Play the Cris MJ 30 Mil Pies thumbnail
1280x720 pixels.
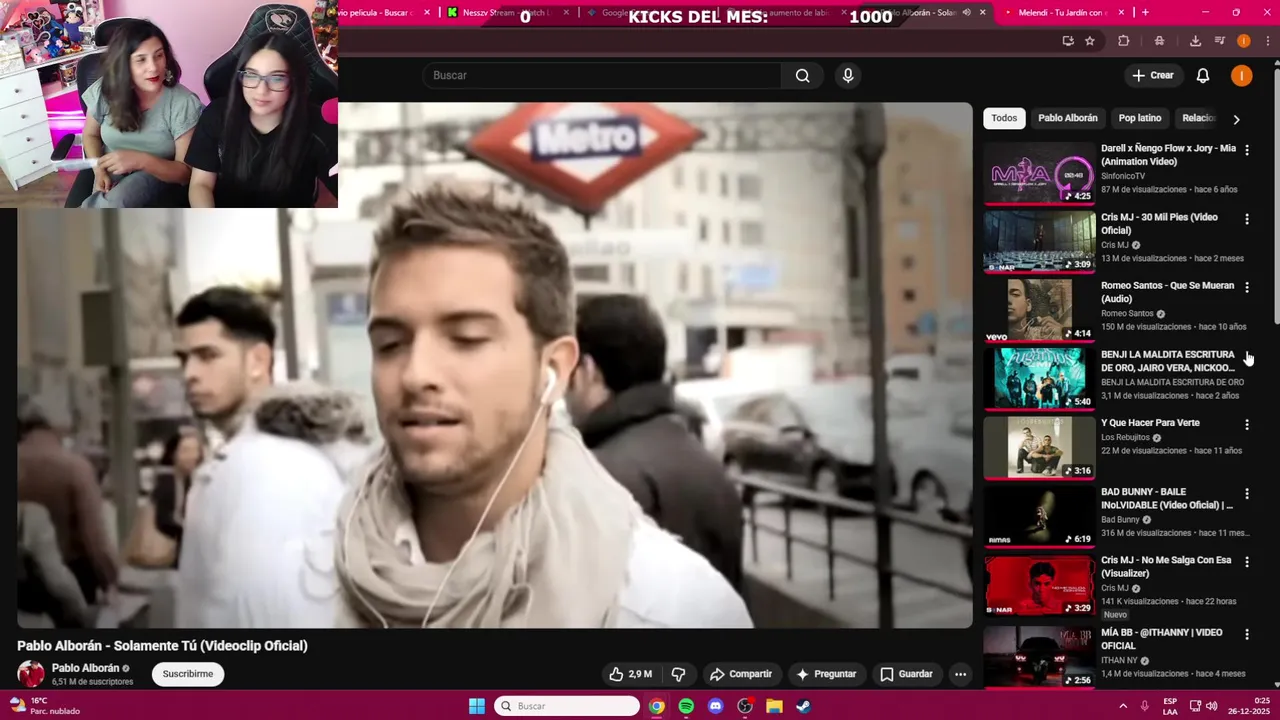click(x=1039, y=242)
